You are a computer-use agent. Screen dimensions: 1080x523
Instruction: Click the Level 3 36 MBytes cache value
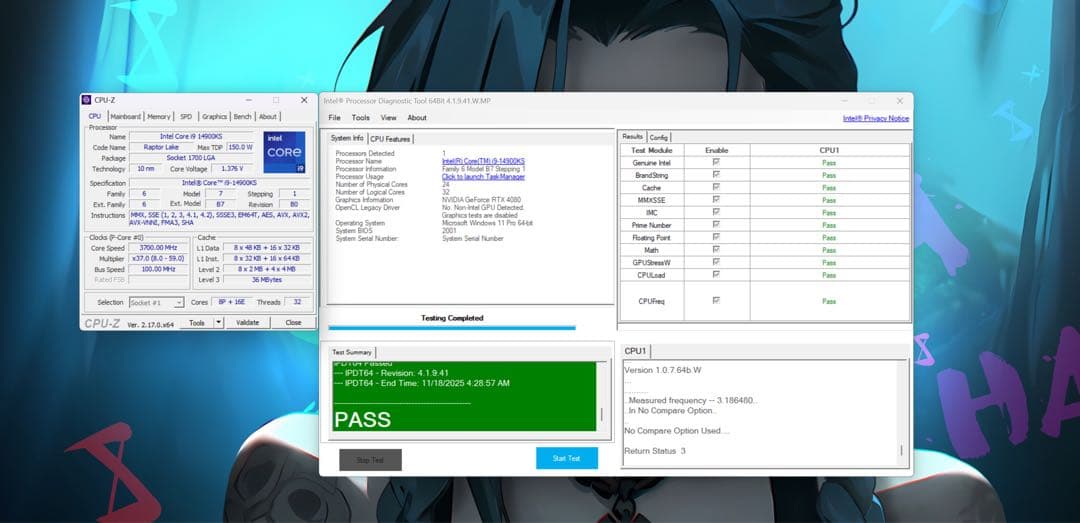tap(267, 280)
